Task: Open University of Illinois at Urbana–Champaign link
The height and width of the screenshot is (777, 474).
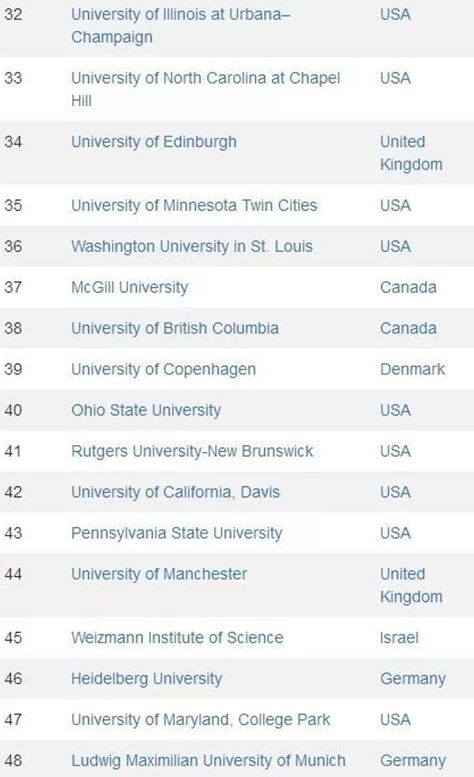Action: (x=180, y=26)
